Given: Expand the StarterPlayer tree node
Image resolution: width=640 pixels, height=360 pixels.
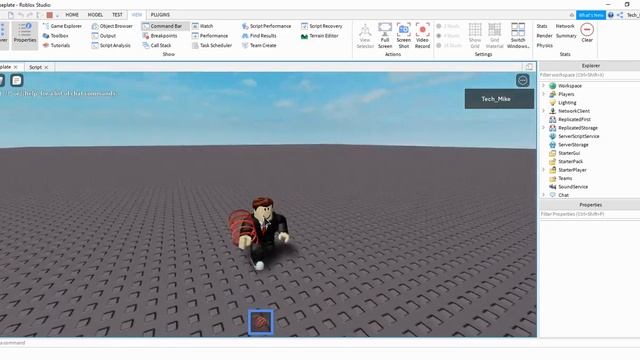Looking at the screenshot, I should [x=543, y=170].
